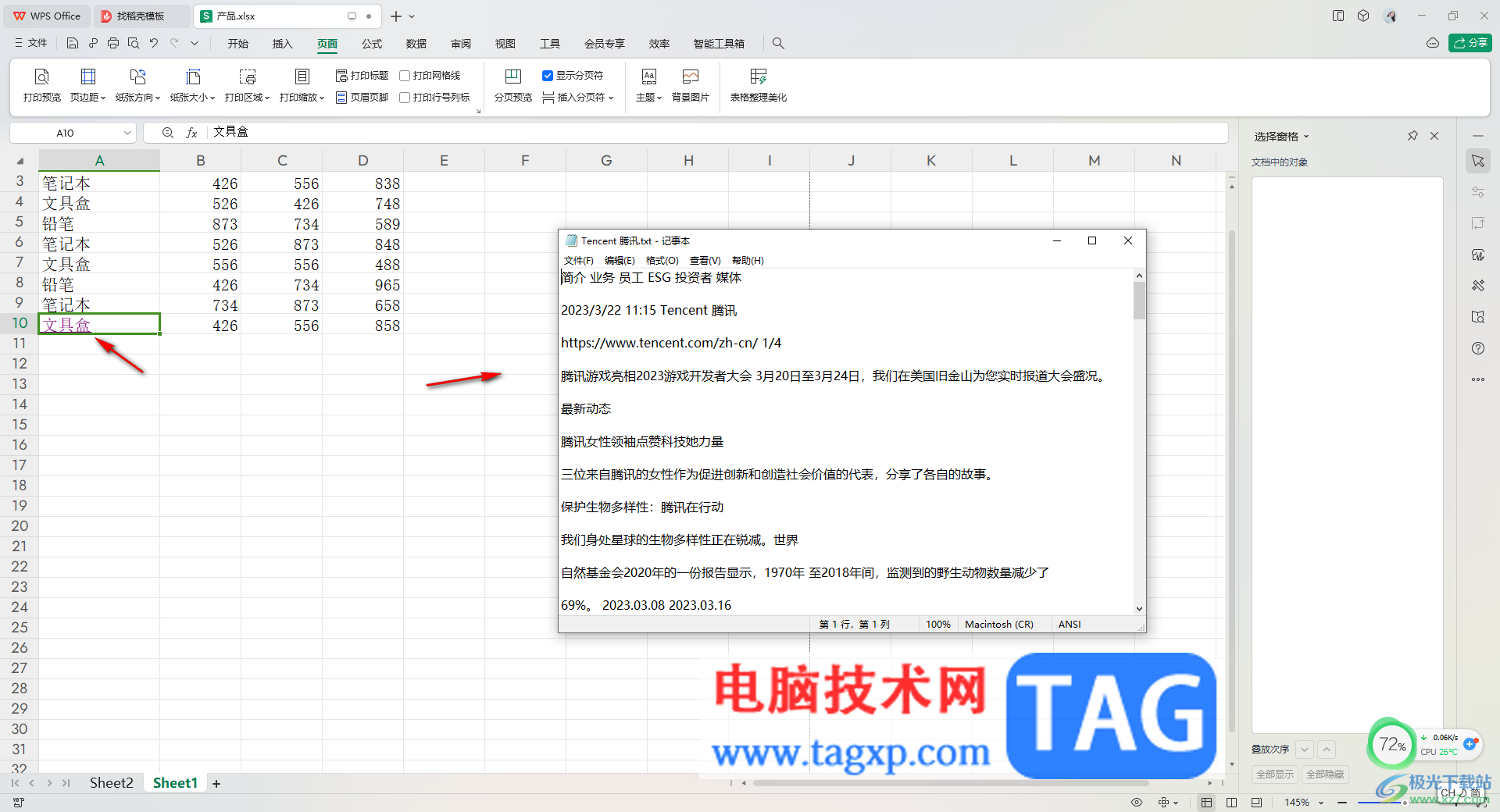Screen dimensions: 1500x812
Task: Open Paper Orientation (纸张方向) tool
Action: pyautogui.click(x=137, y=85)
